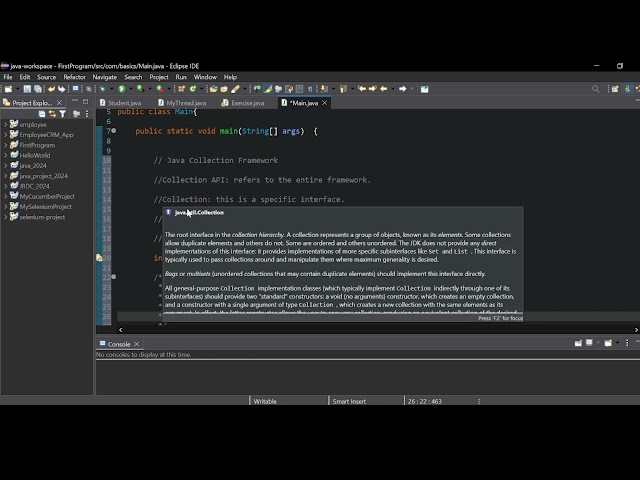Select the MyCucumberProject tree item
The height and width of the screenshot is (480, 640).
pyautogui.click(x=47, y=196)
